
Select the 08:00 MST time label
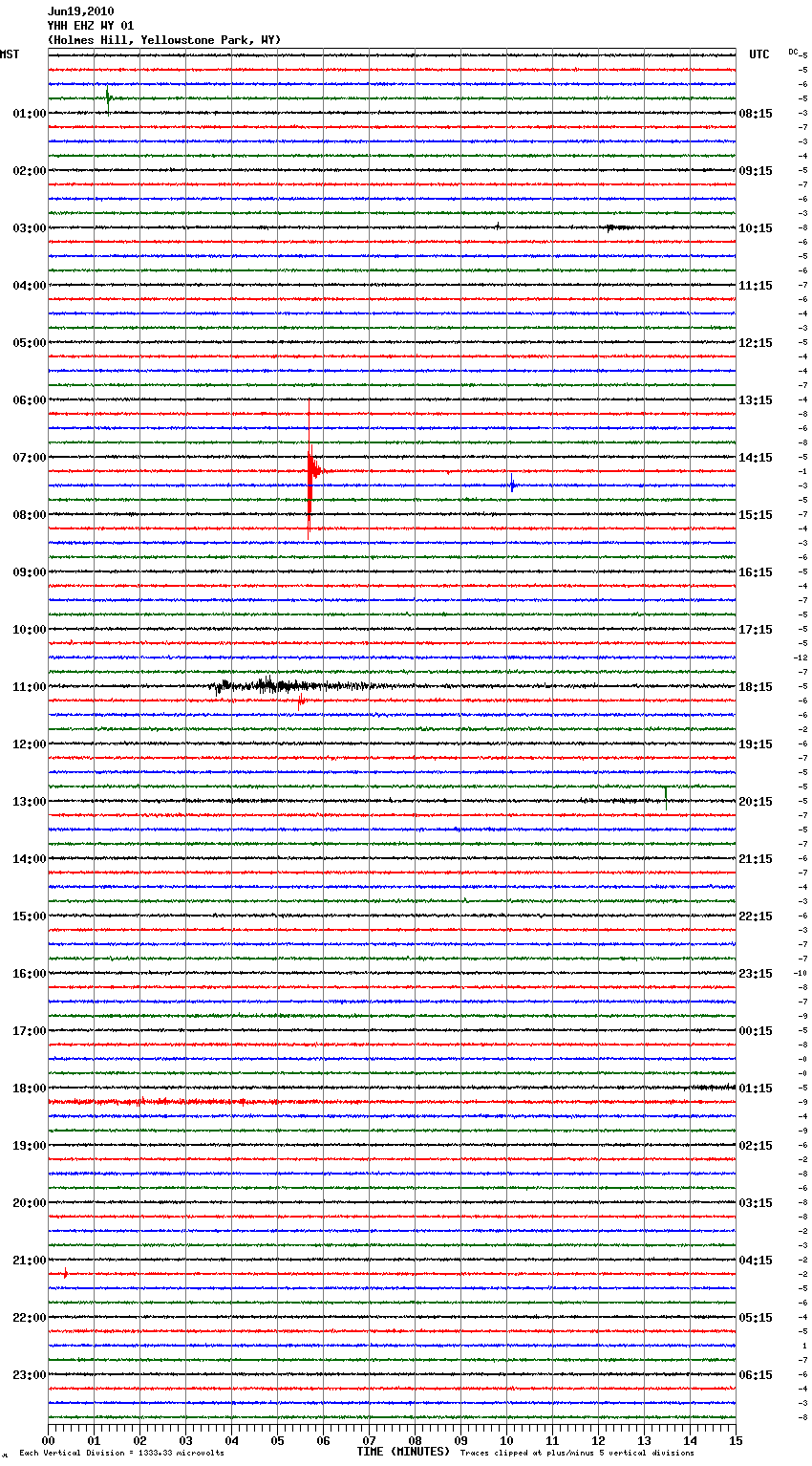[x=29, y=515]
